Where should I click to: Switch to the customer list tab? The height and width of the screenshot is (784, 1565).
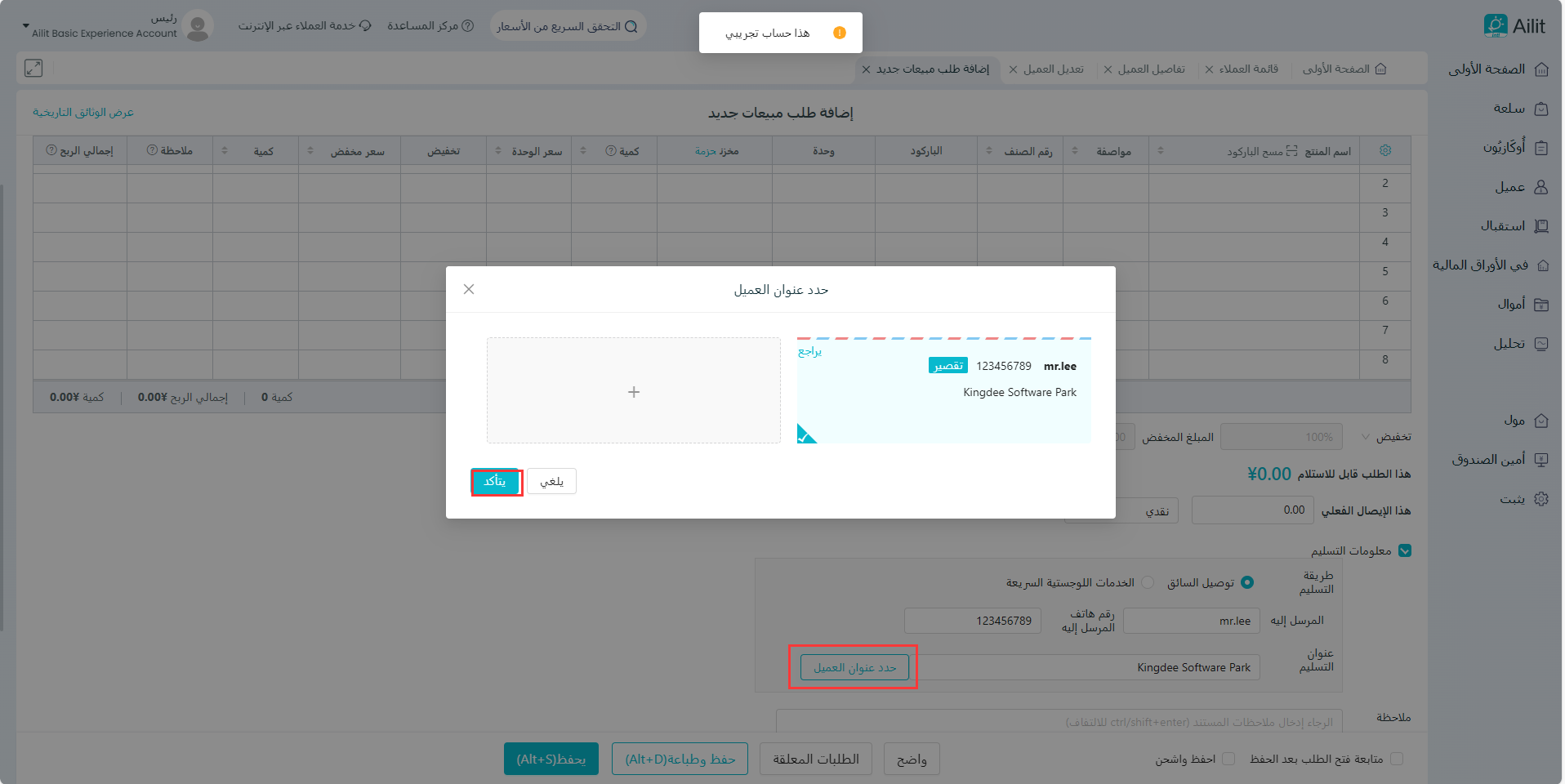pyautogui.click(x=1248, y=69)
